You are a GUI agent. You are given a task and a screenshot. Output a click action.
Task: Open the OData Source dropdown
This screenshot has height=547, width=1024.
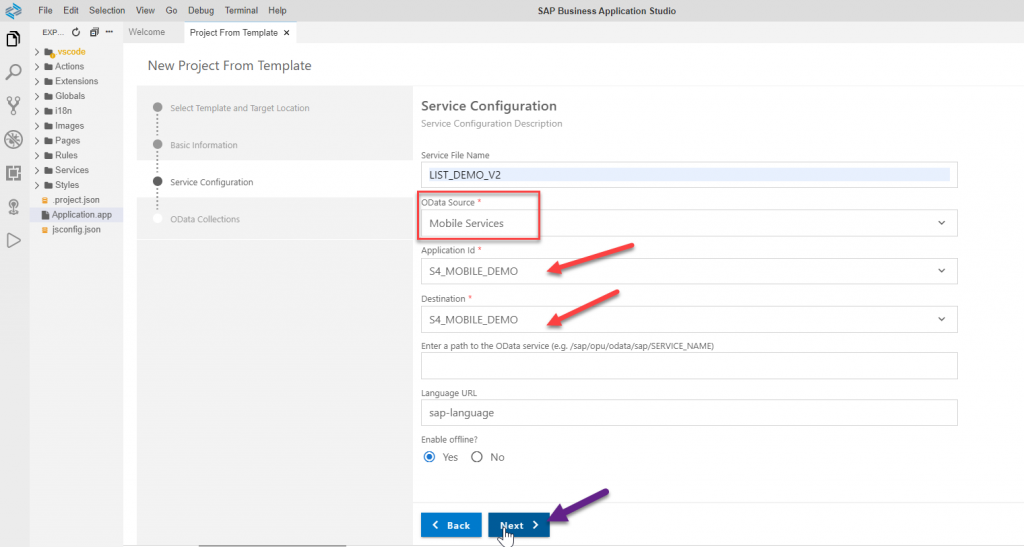click(x=689, y=223)
